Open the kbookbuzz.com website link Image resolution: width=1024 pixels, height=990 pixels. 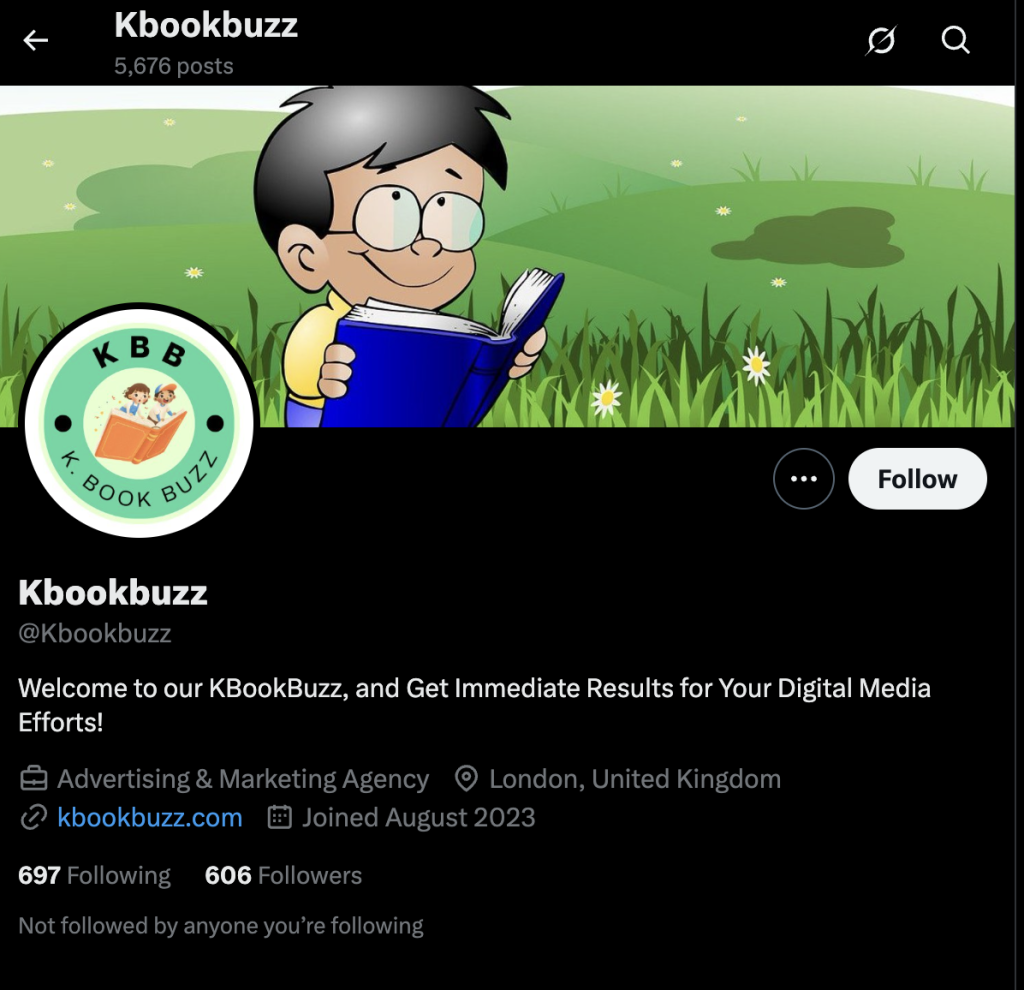tap(150, 818)
